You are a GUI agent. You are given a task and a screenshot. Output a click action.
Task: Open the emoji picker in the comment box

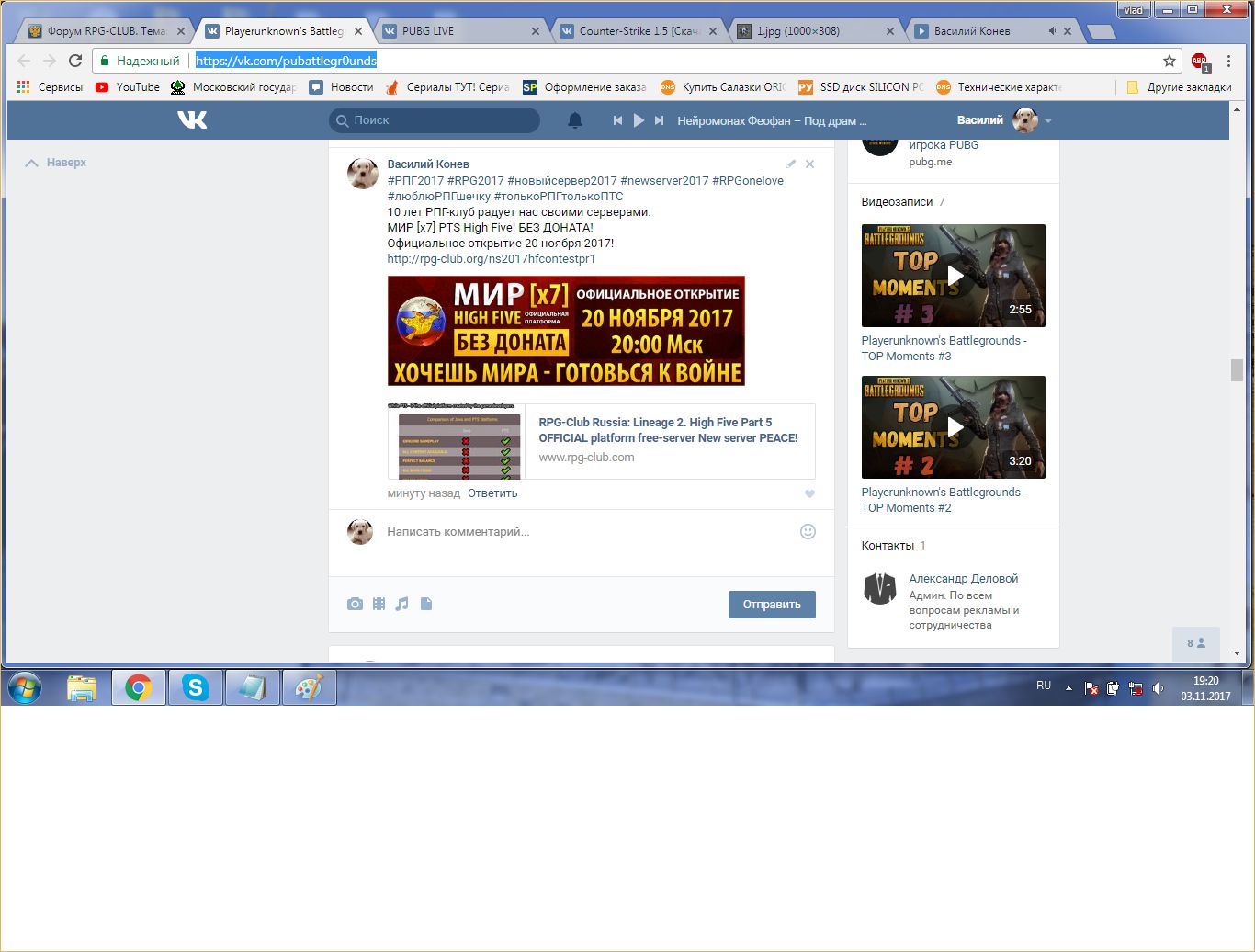click(808, 531)
